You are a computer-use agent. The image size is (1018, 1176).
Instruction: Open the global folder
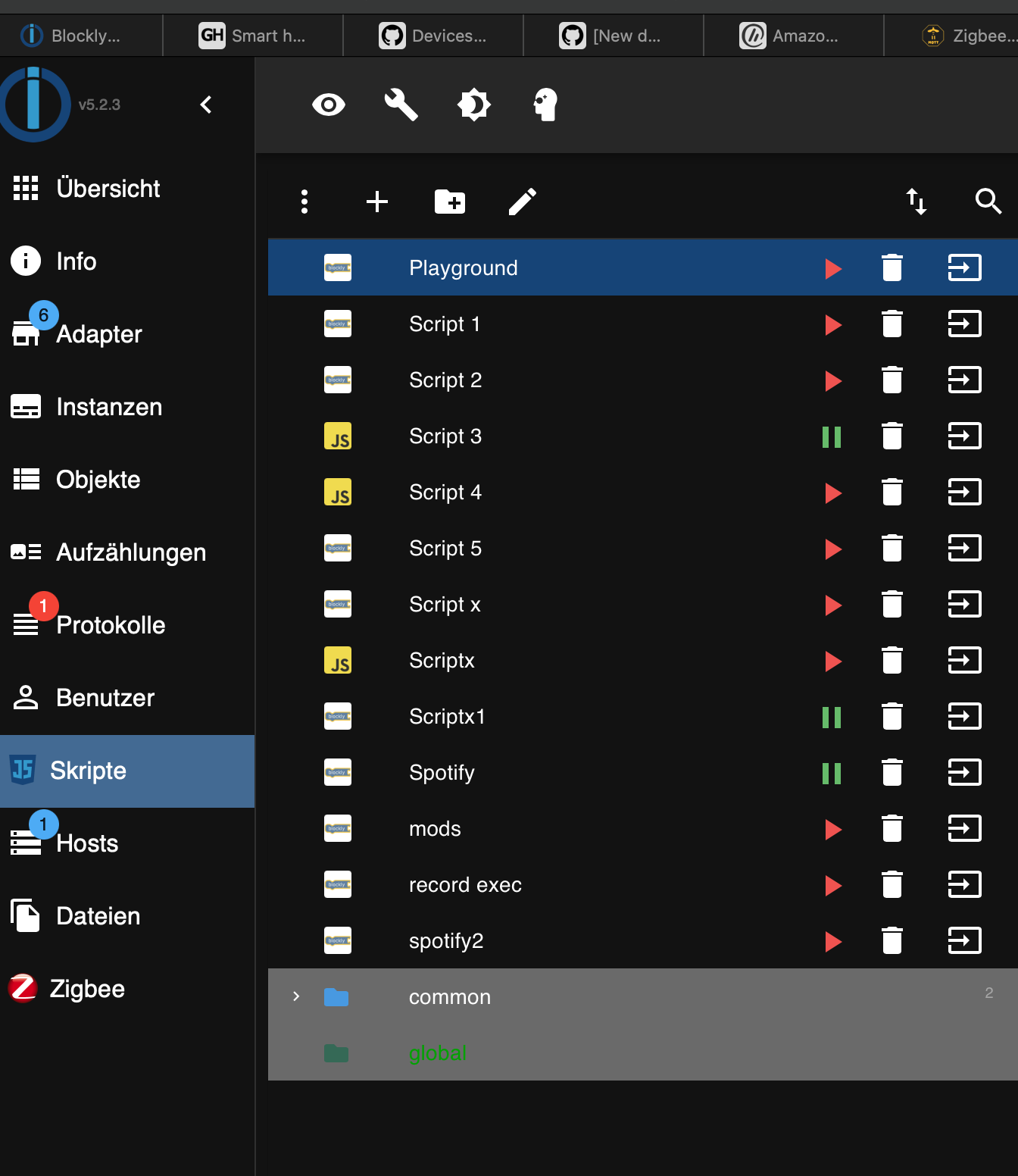coord(437,1053)
